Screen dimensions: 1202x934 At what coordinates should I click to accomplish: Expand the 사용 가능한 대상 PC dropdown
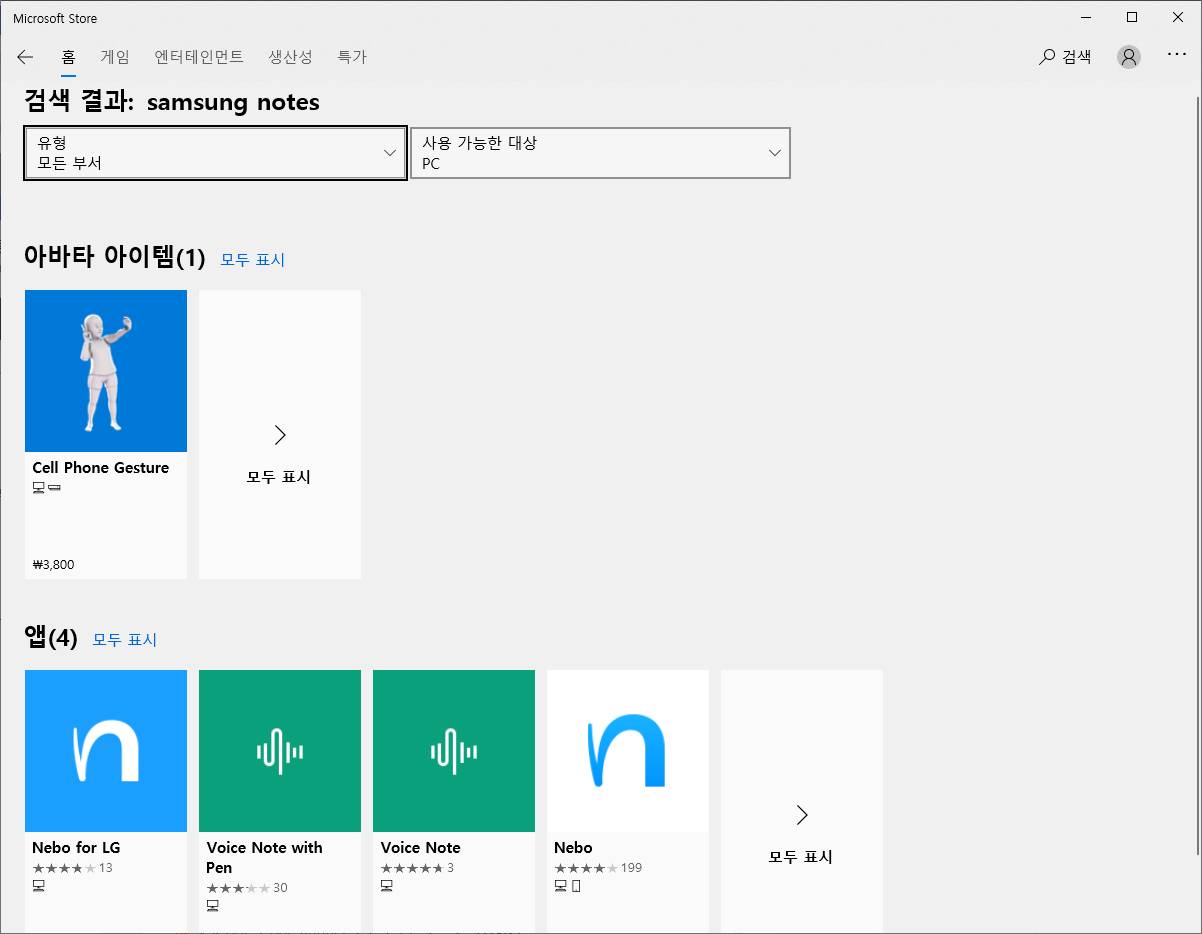tap(600, 153)
